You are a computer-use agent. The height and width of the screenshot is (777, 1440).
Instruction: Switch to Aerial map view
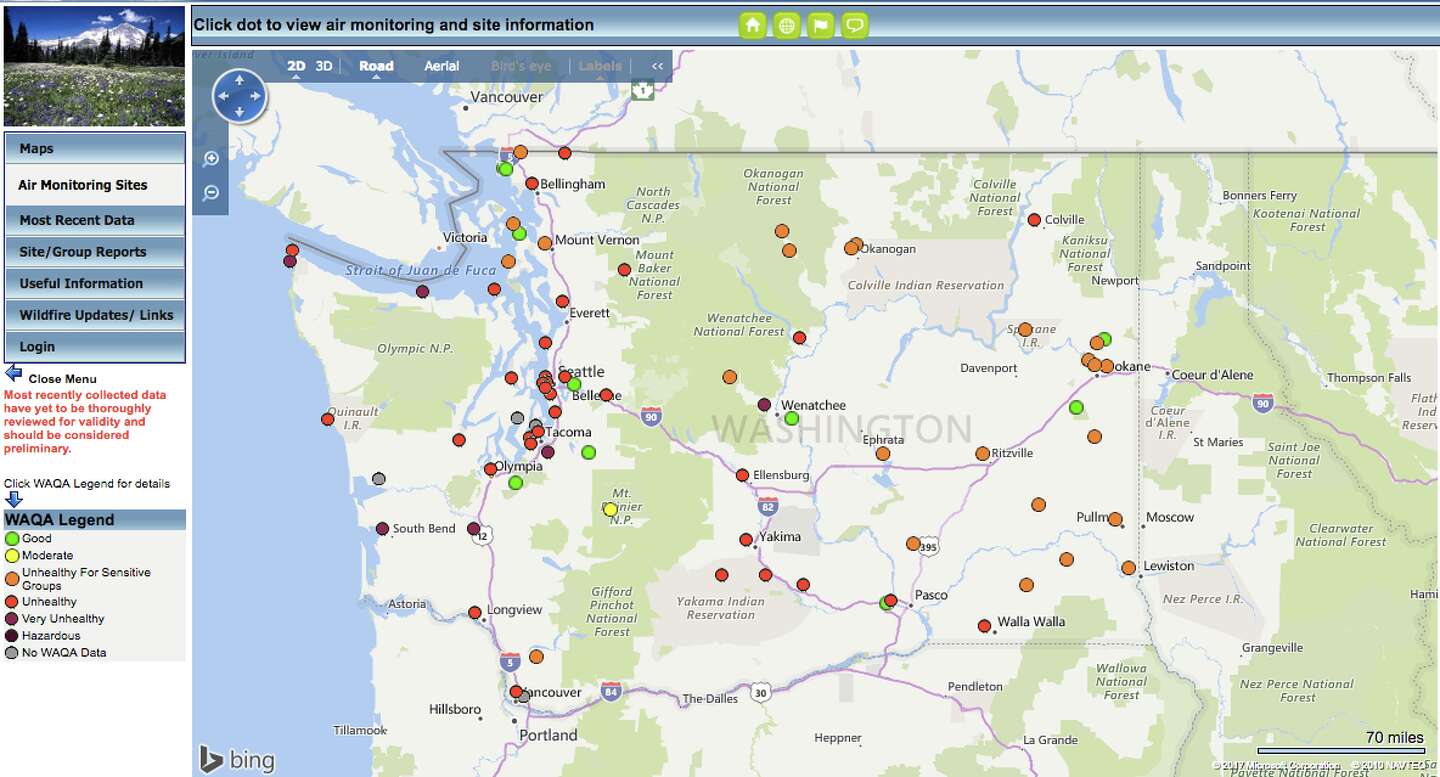point(441,66)
